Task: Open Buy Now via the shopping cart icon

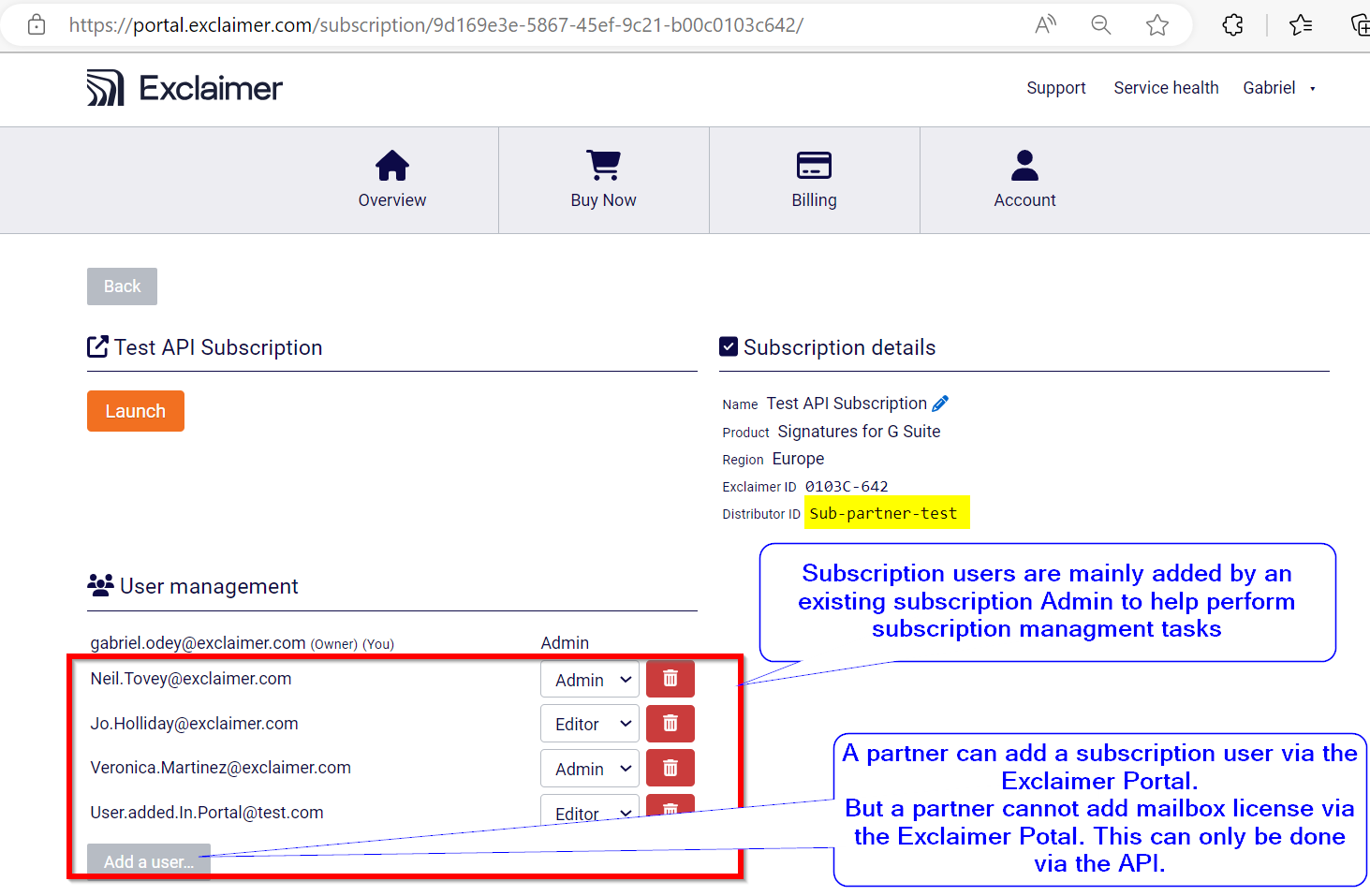Action: coord(603,165)
